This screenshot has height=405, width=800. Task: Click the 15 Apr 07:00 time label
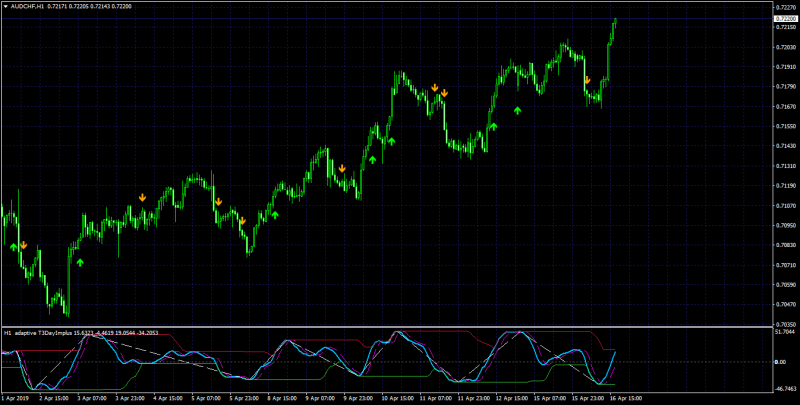pyautogui.click(x=548, y=398)
